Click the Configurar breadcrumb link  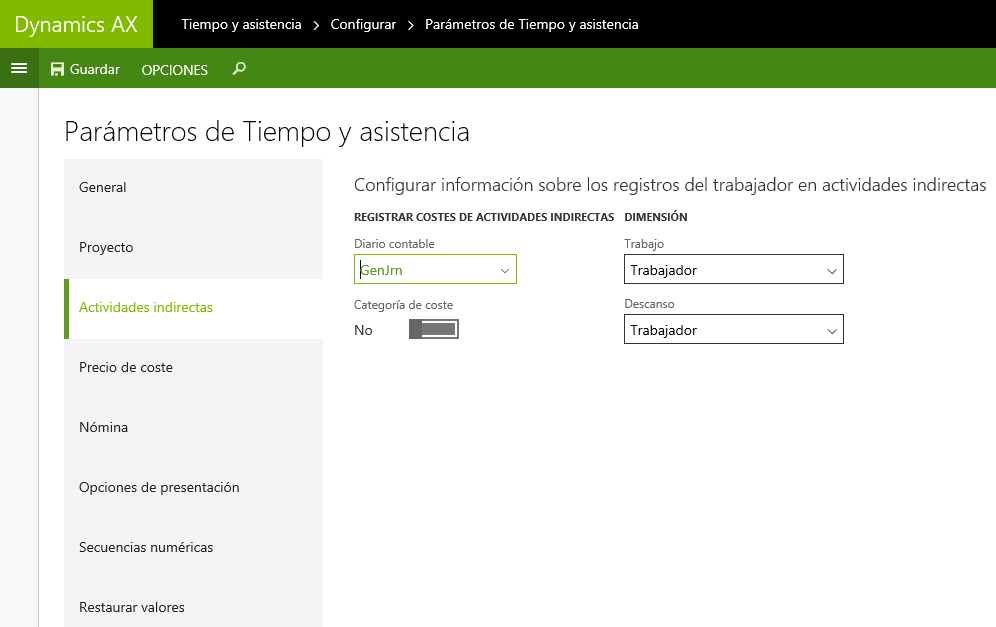[363, 24]
